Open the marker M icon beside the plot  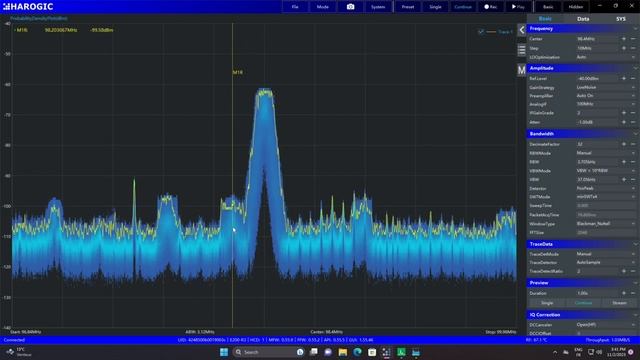(522, 70)
